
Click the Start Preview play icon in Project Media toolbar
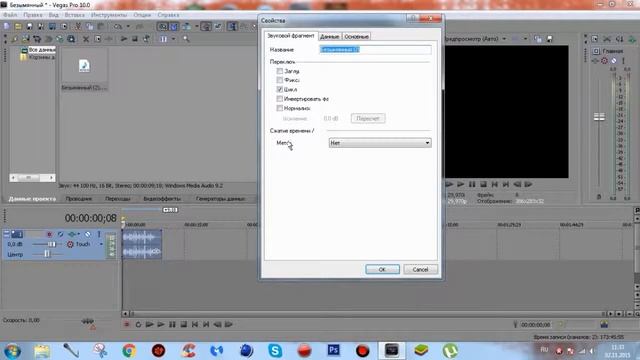click(124, 39)
